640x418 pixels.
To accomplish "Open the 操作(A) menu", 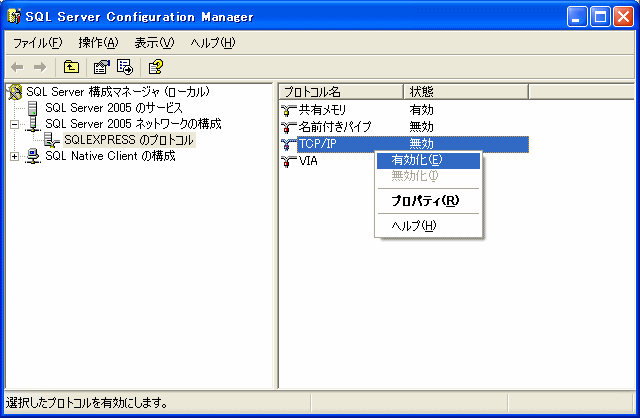I will (x=98, y=43).
